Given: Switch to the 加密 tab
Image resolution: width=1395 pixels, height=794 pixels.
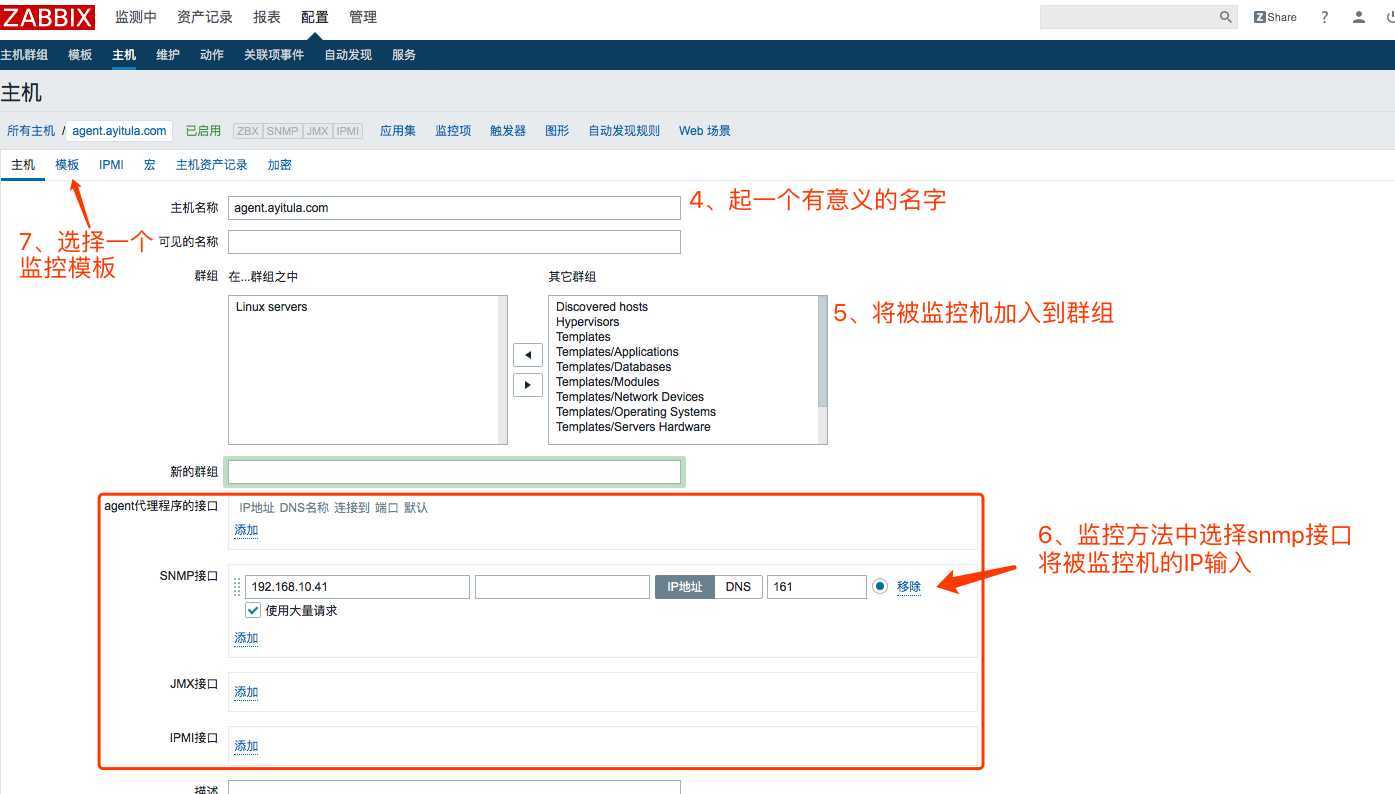Looking at the screenshot, I should point(280,165).
